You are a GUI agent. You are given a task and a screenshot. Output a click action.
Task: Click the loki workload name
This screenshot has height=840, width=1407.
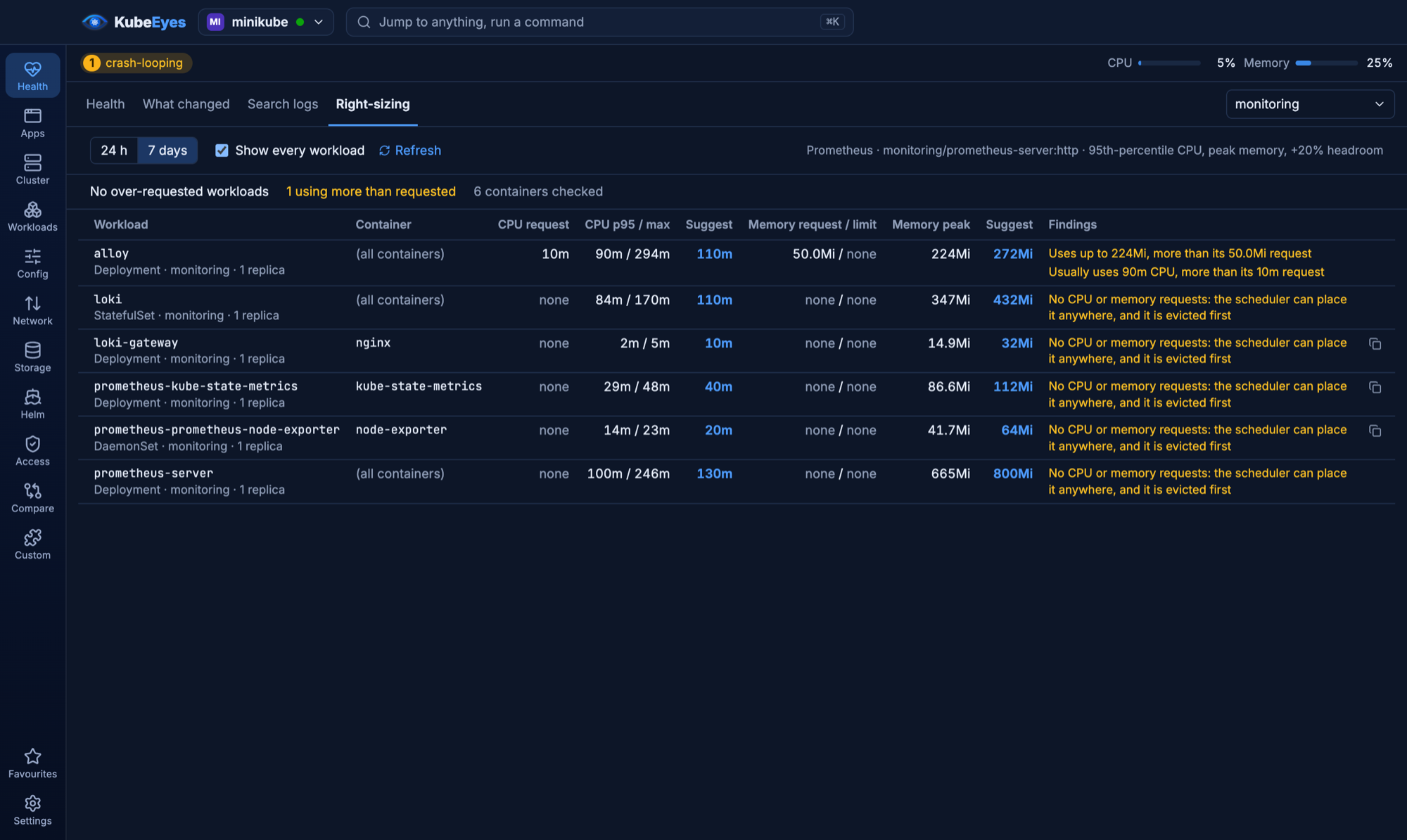point(108,299)
